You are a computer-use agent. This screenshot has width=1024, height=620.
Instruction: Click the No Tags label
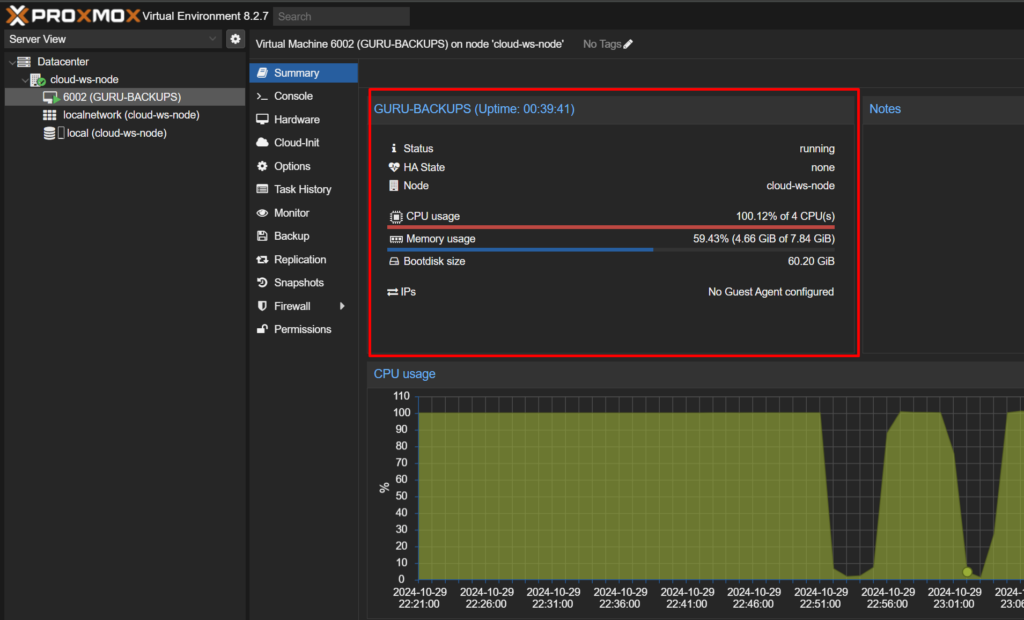click(x=601, y=44)
